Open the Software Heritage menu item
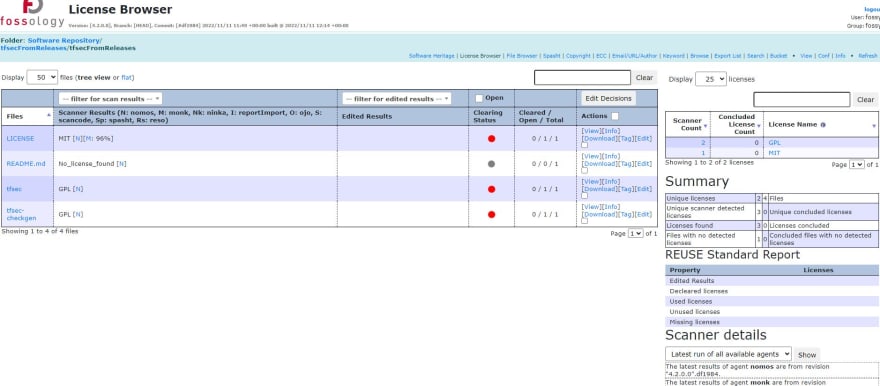The width and height of the screenshot is (880, 386). coord(432,56)
